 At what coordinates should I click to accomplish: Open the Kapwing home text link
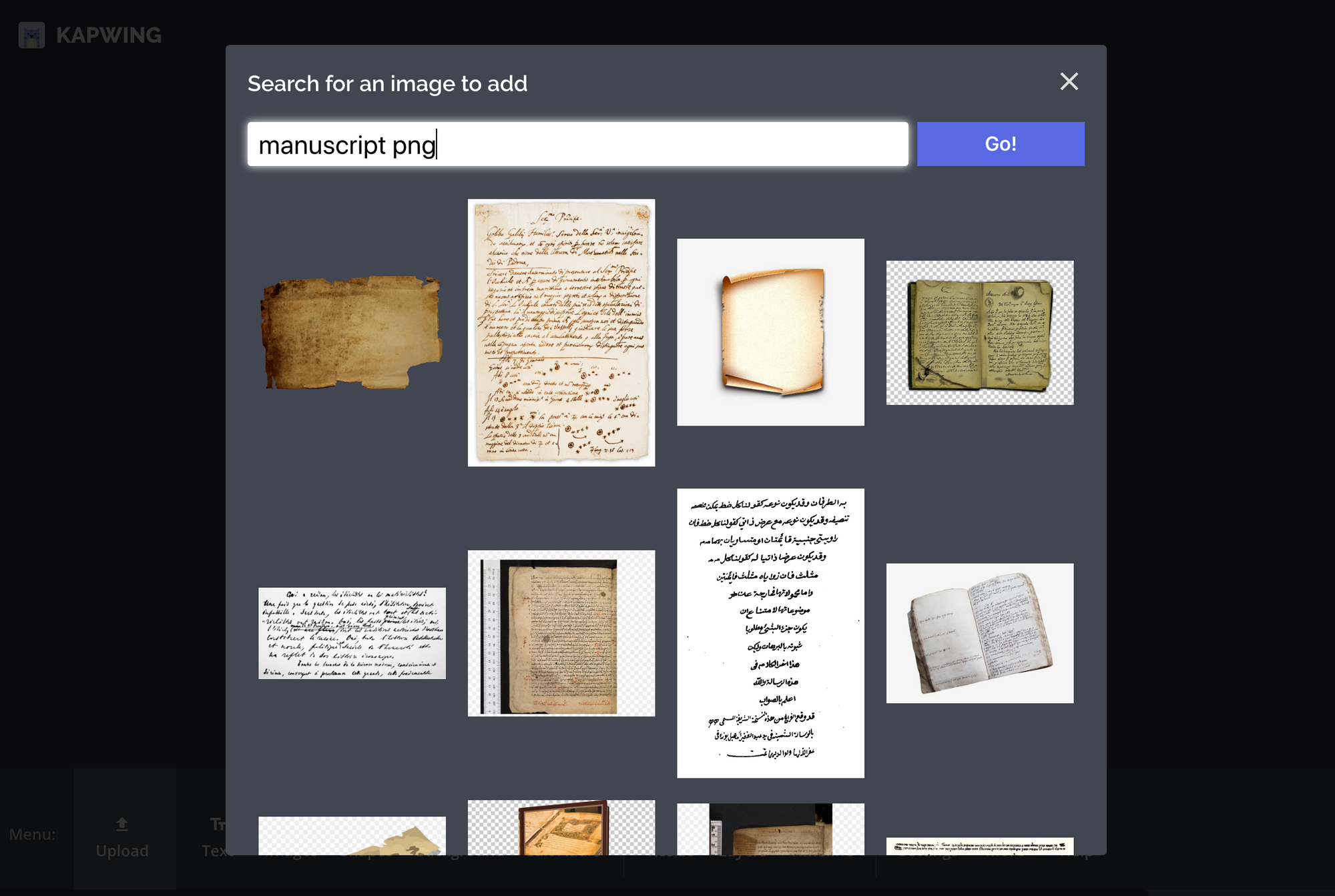coord(109,35)
